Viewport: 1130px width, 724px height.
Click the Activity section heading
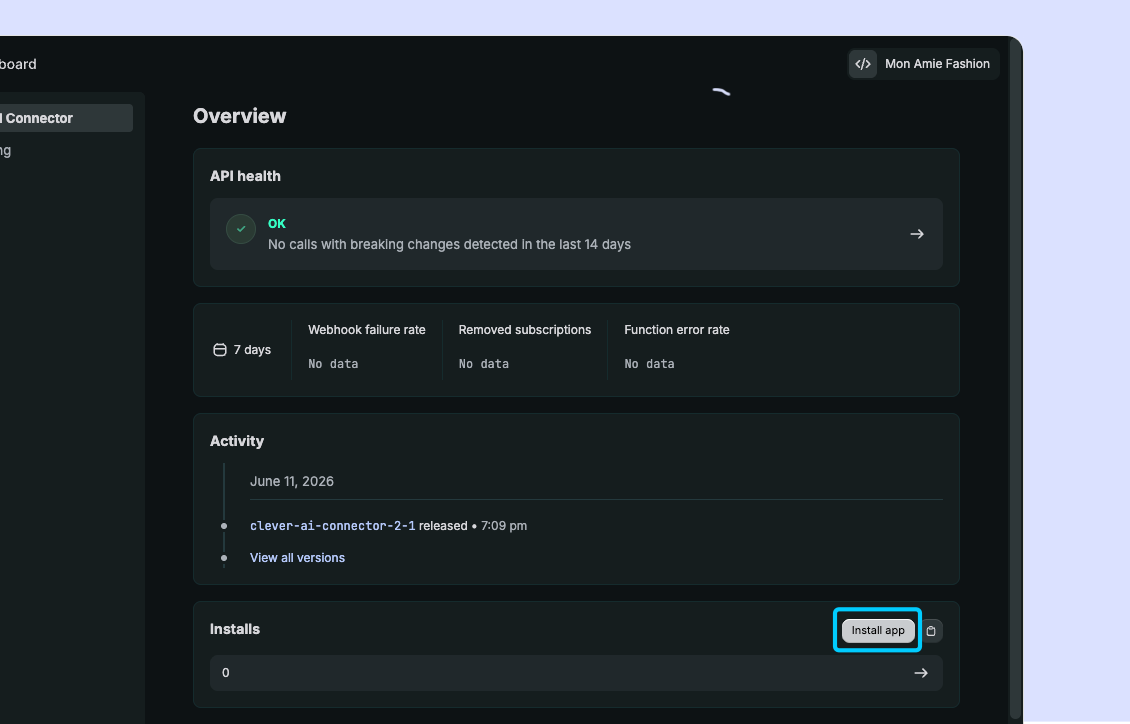pyautogui.click(x=236, y=441)
